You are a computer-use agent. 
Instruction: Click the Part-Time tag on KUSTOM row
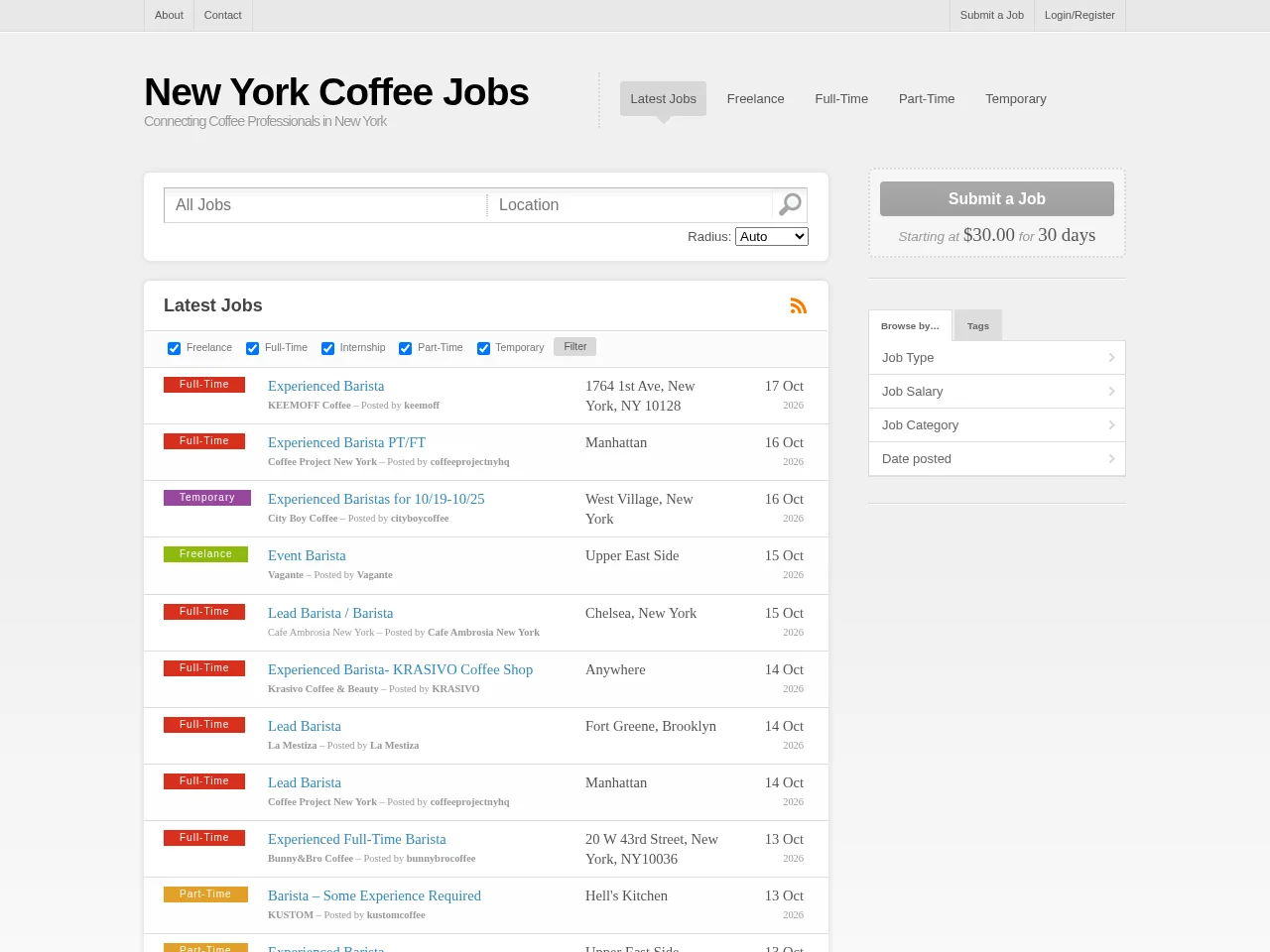205,894
